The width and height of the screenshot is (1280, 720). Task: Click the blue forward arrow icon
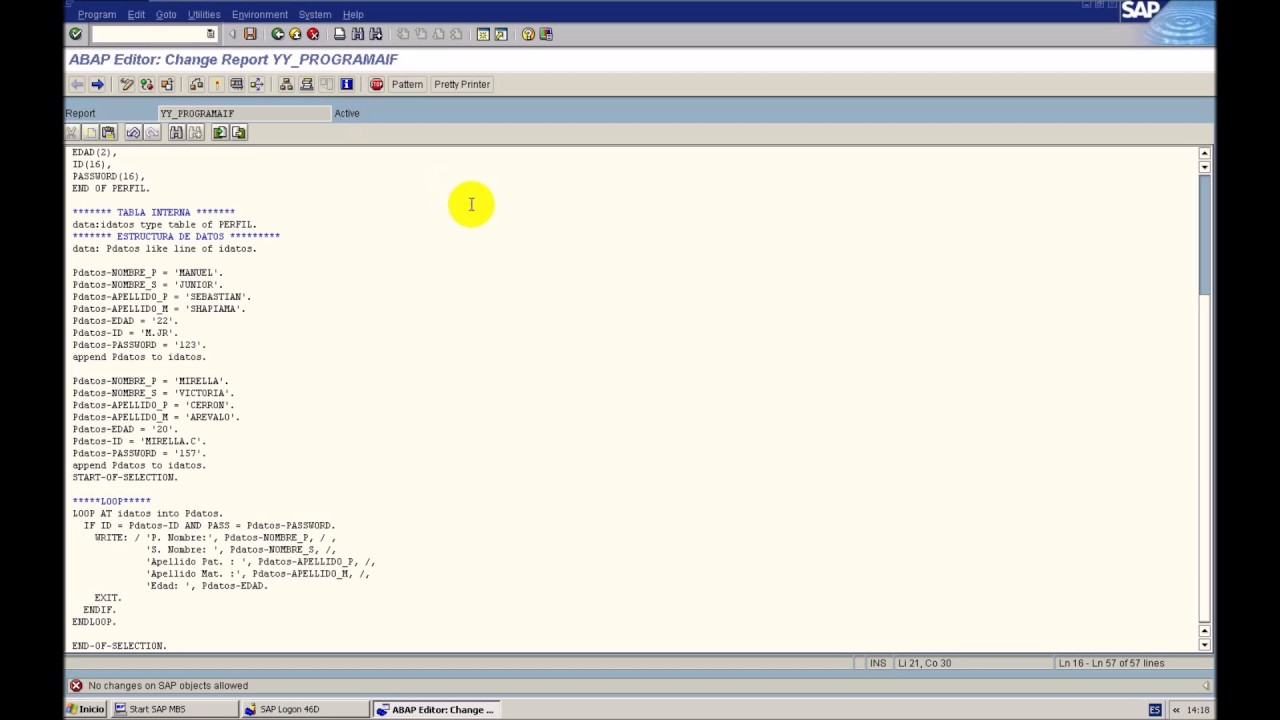(x=97, y=84)
